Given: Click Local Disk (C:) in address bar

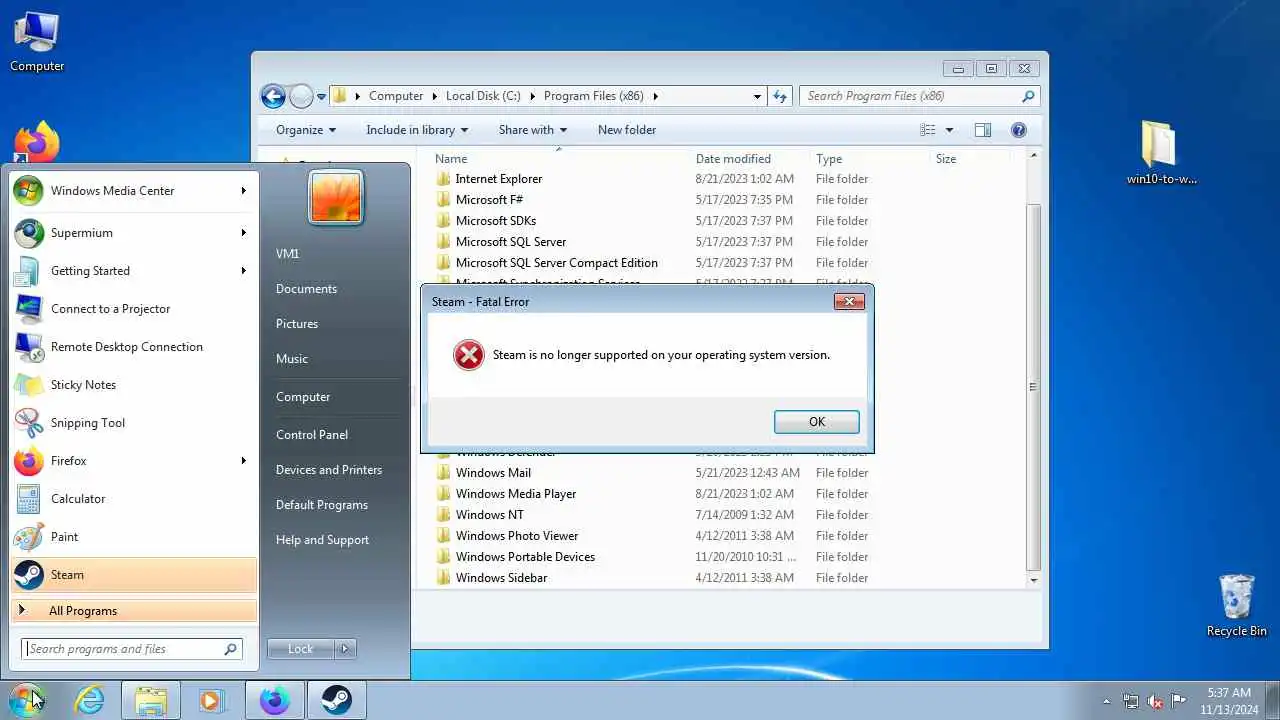Looking at the screenshot, I should (x=483, y=96).
